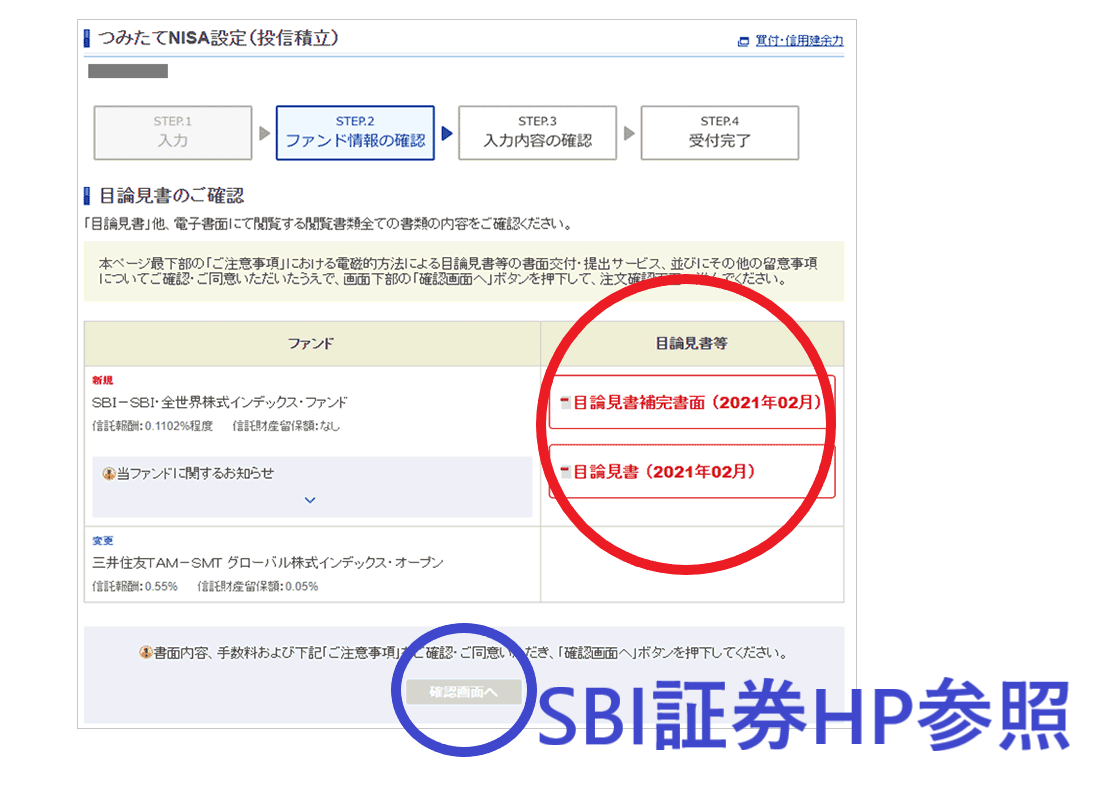Image resolution: width=1119 pixels, height=786 pixels.
Task: Select the STEP.3 入力内容の確認 step
Action: (537, 133)
